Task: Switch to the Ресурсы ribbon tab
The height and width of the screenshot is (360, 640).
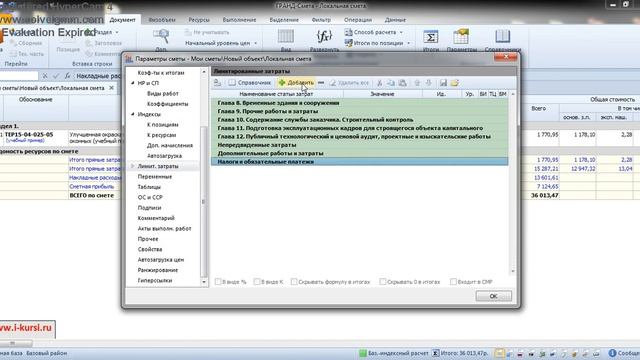Action: (199, 20)
